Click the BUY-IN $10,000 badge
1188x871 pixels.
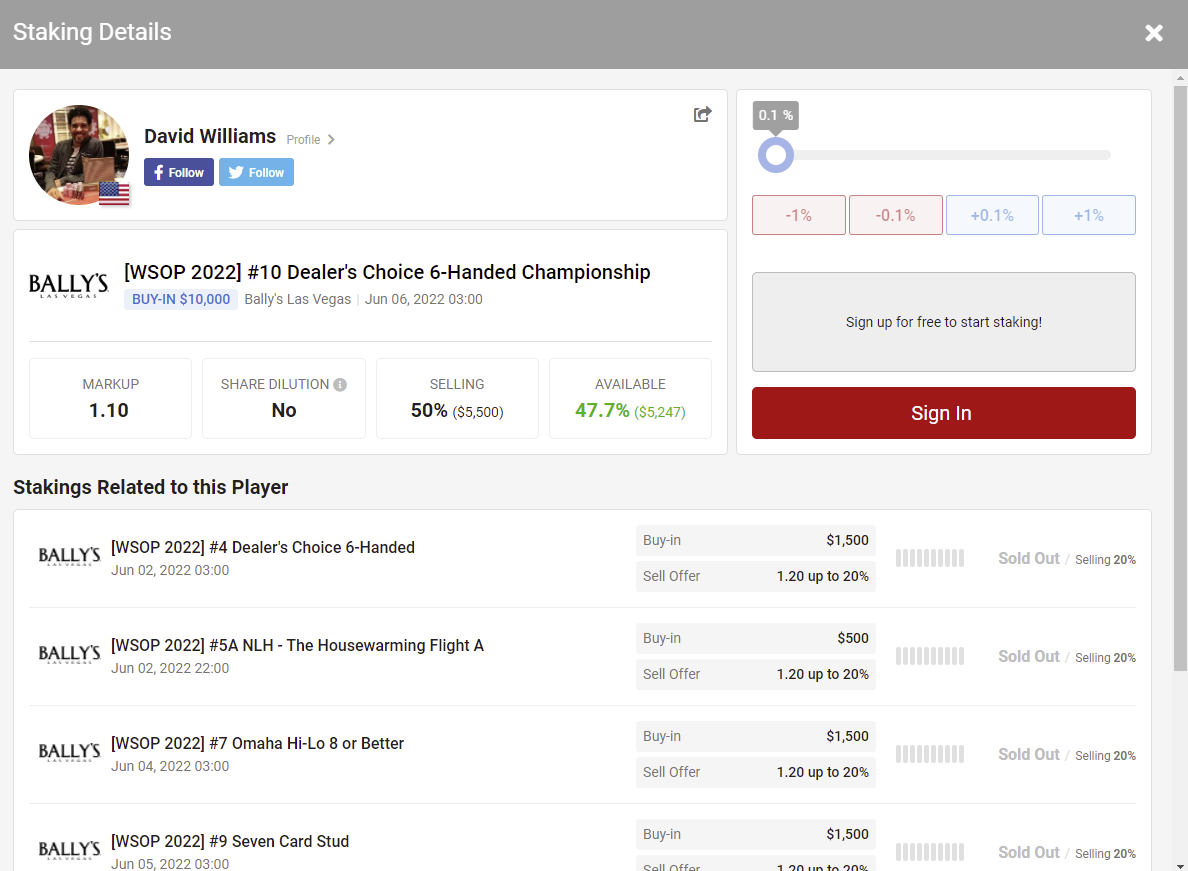(181, 299)
